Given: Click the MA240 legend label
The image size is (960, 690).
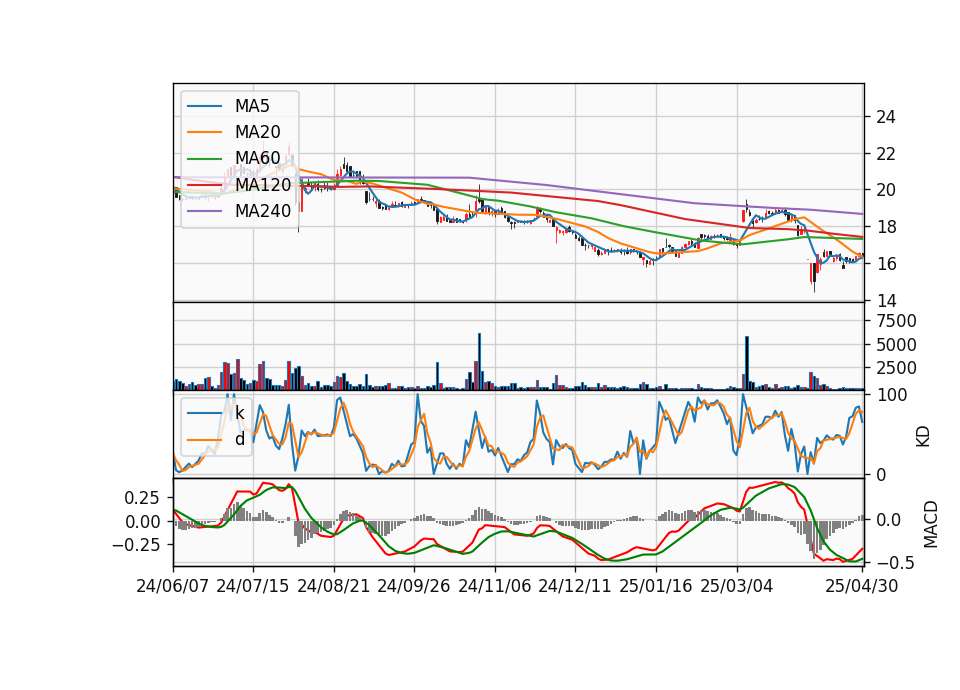Looking at the screenshot, I should pyautogui.click(x=263, y=211).
